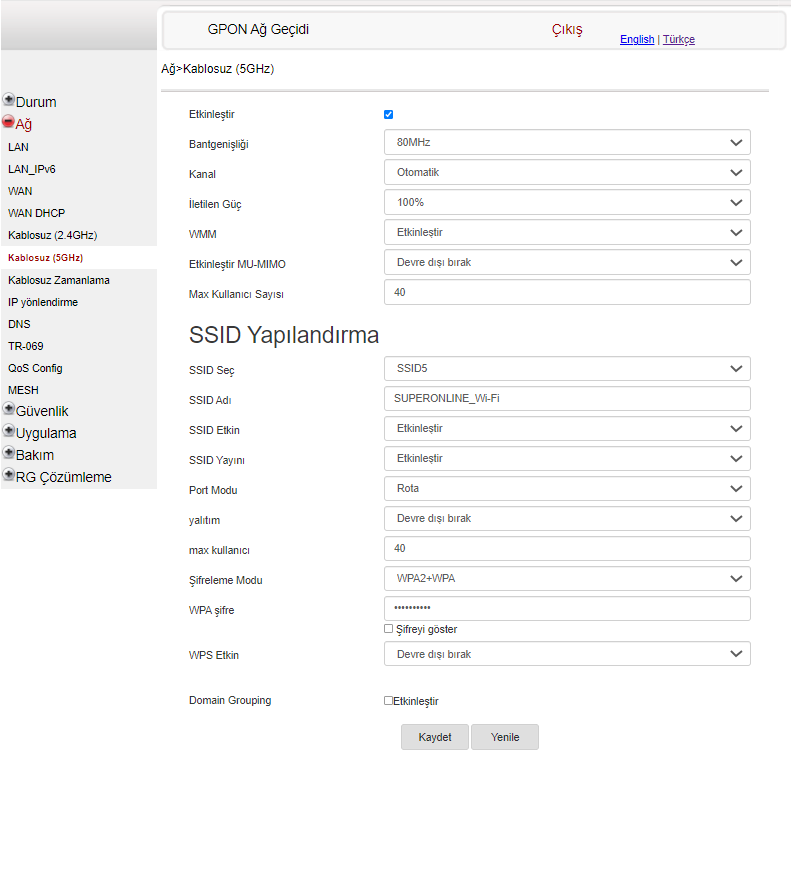Open the QoS Config menu item
798x873 pixels.
35,368
